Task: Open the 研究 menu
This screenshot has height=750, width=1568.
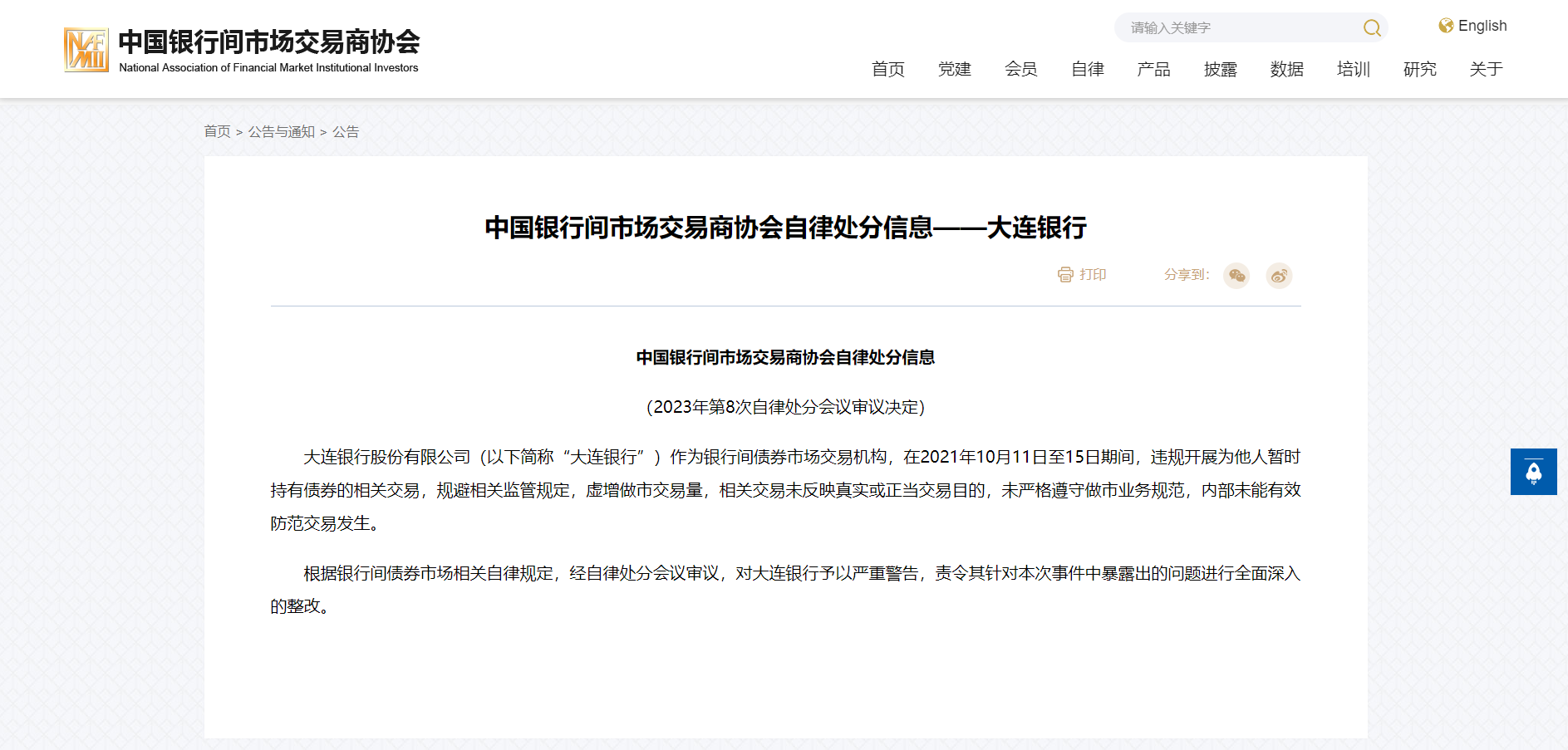Action: [1419, 69]
